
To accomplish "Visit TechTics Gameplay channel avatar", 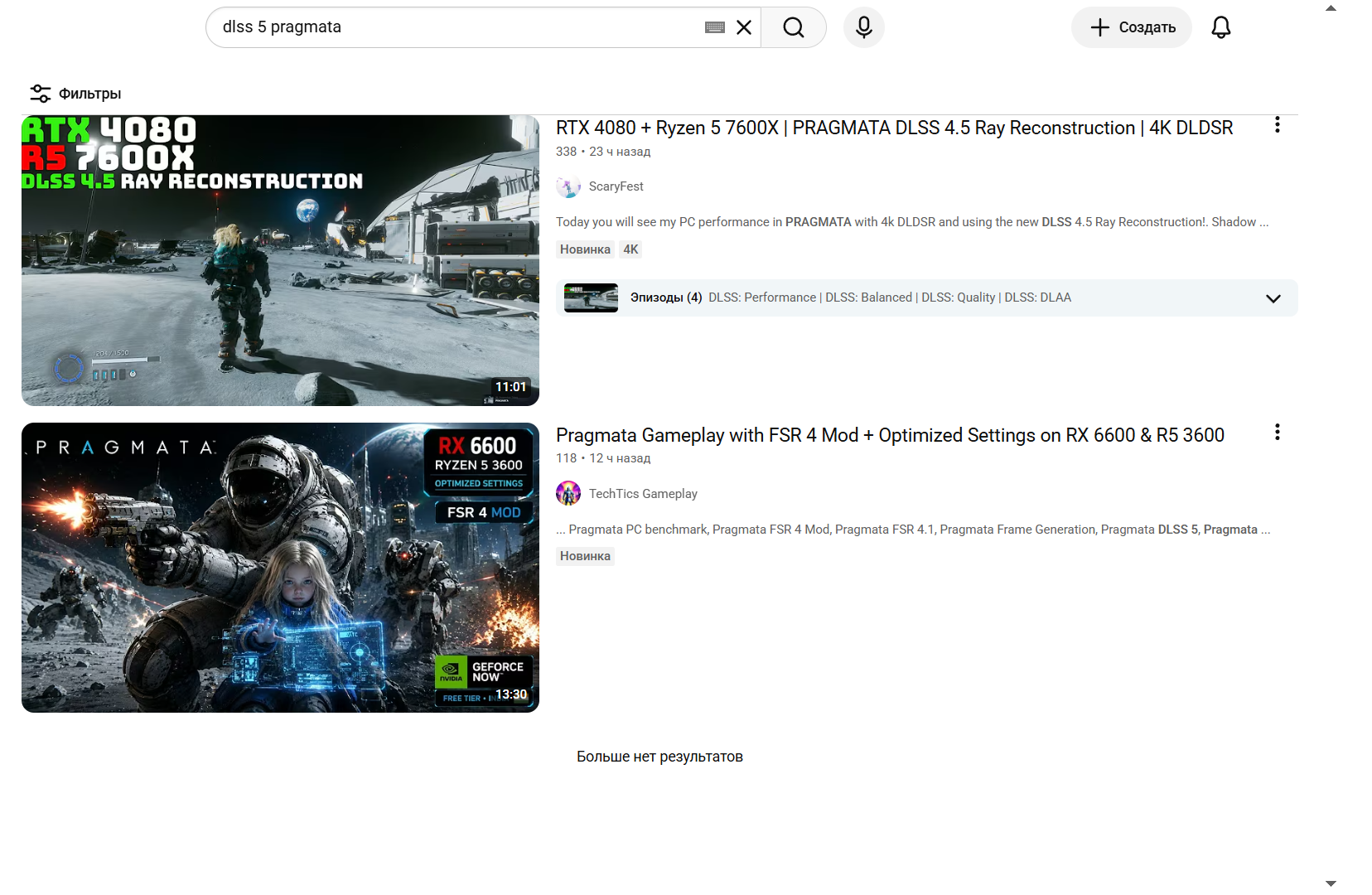I will (568, 493).
